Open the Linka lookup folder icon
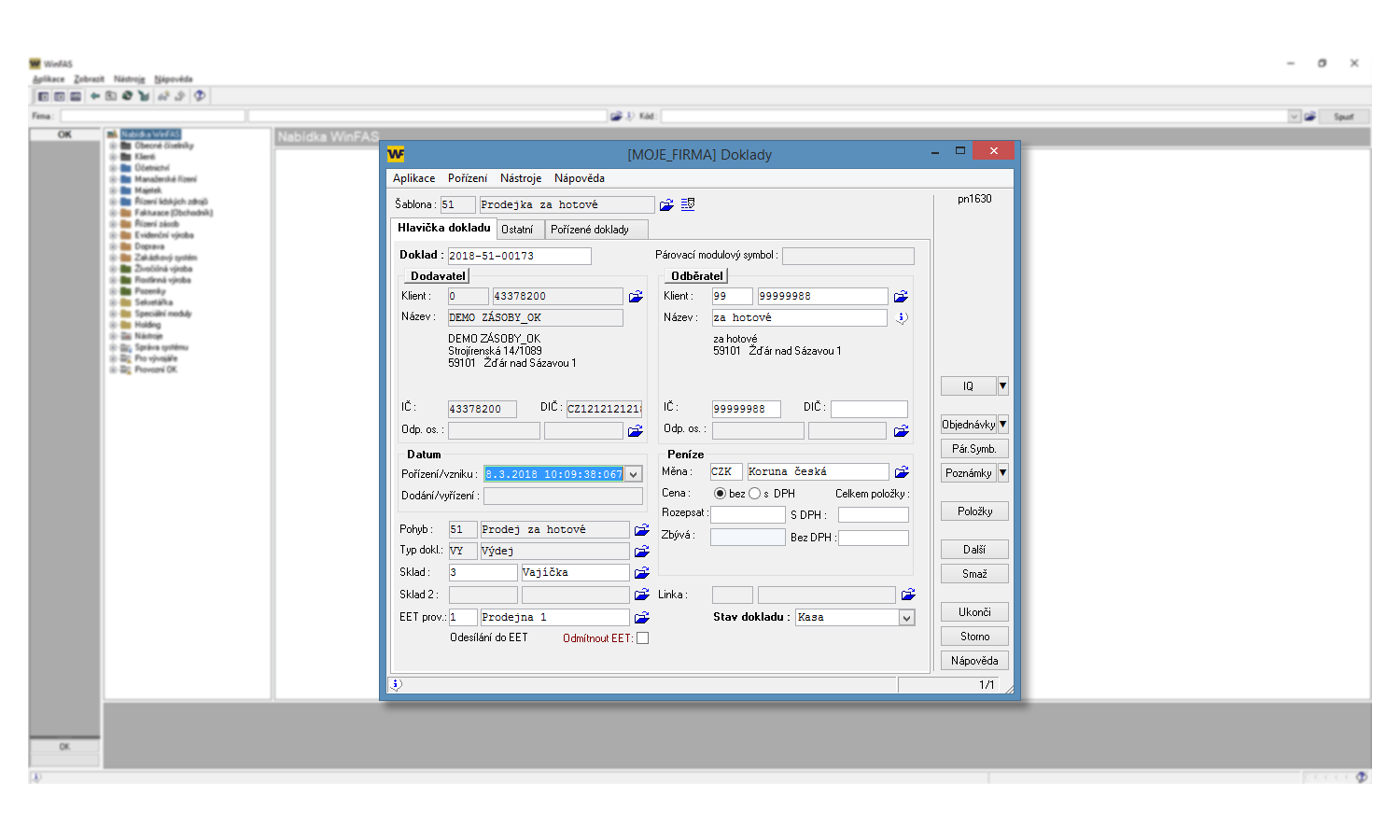This screenshot has width=1400, height=840. 908,595
